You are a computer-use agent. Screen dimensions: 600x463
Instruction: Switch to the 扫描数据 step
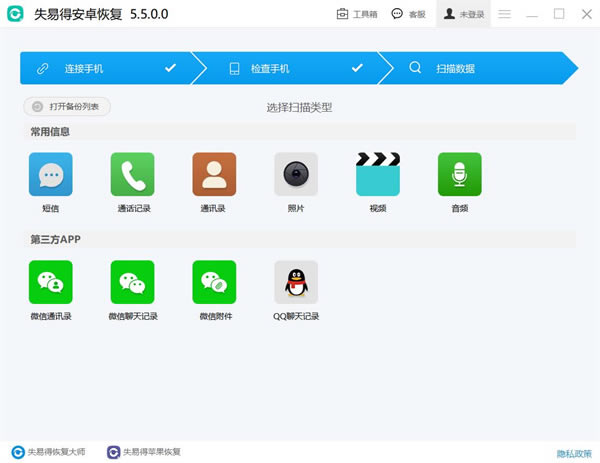coord(470,68)
